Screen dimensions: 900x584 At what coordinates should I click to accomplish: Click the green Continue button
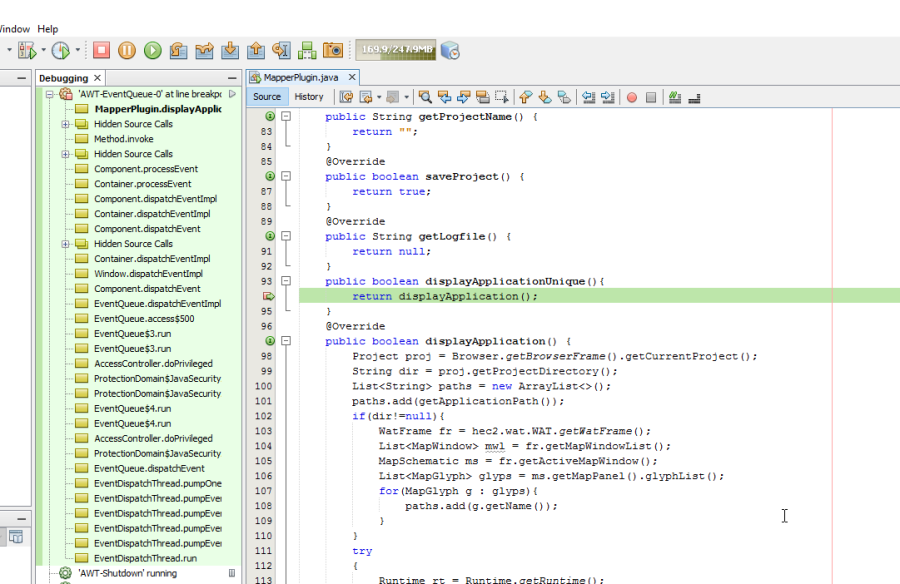[152, 49]
